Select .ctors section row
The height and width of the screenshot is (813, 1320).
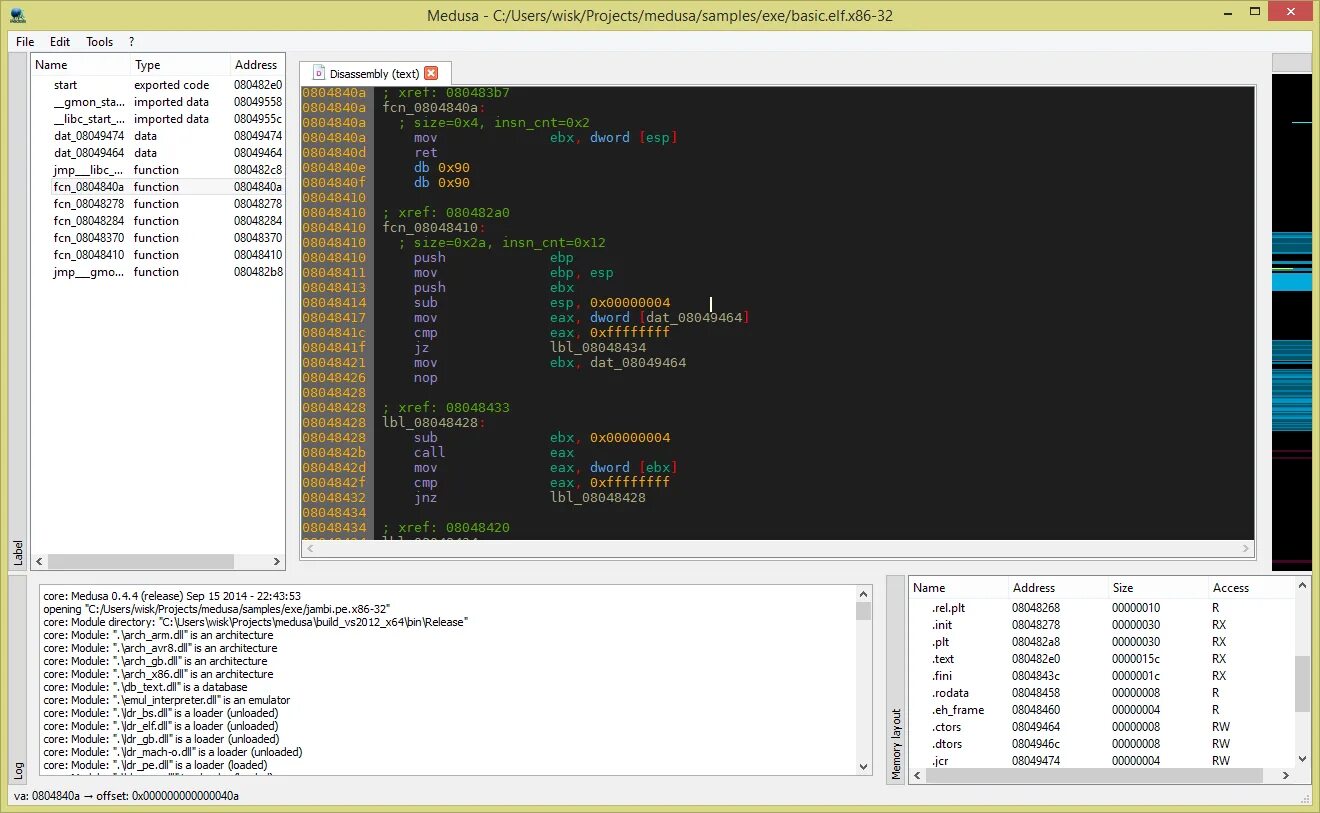[1101, 727]
